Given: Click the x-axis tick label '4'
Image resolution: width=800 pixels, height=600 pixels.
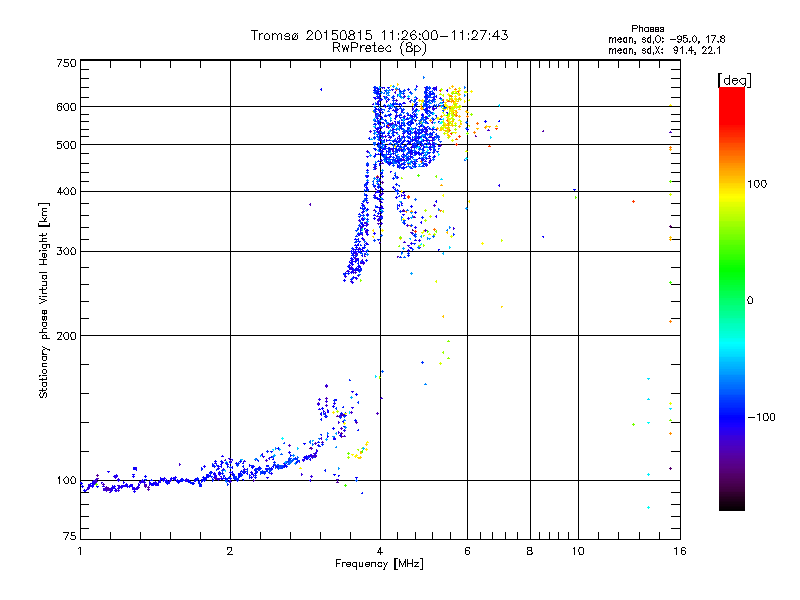Looking at the screenshot, I should (x=380, y=551).
